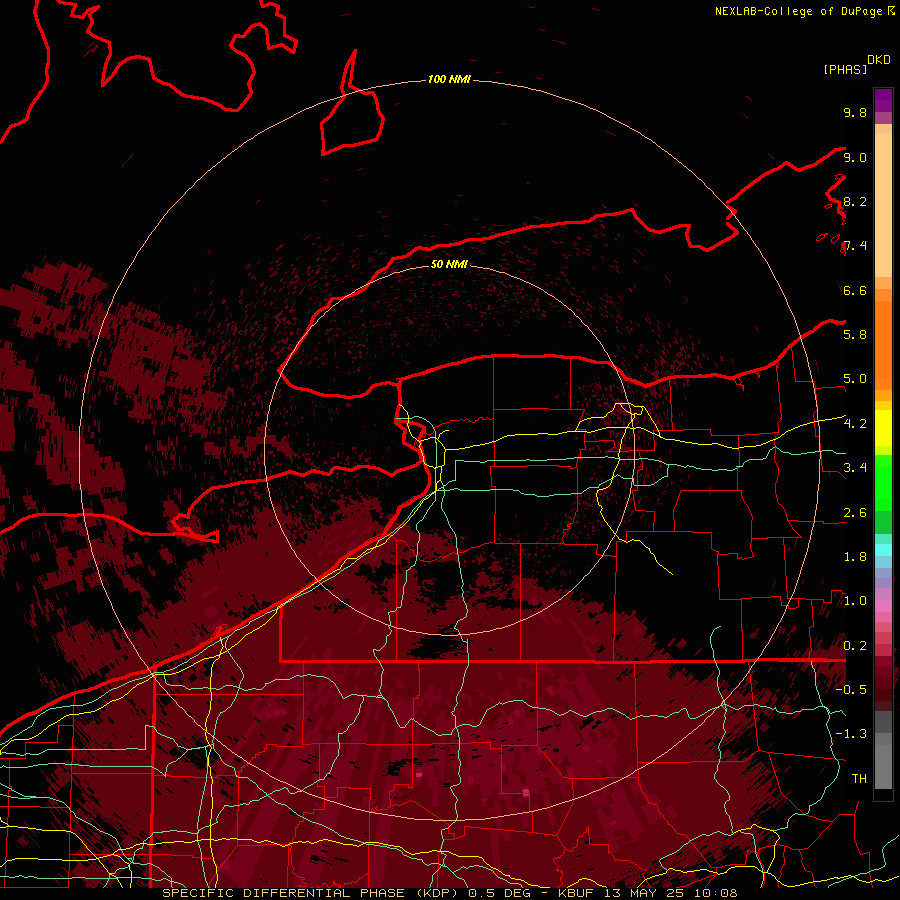Click the 50 NMI range ring label
The height and width of the screenshot is (900, 900).
449,264
